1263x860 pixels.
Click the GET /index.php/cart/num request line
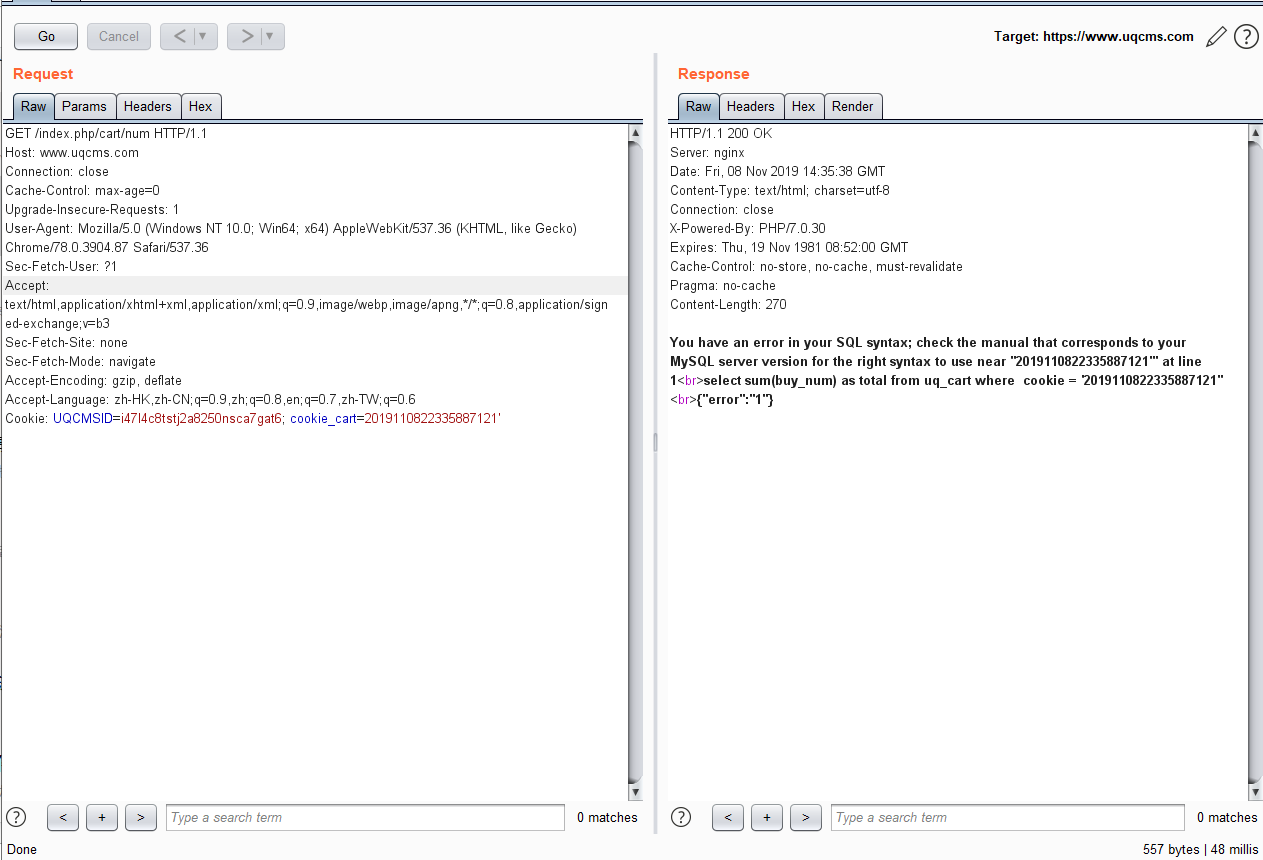(106, 133)
